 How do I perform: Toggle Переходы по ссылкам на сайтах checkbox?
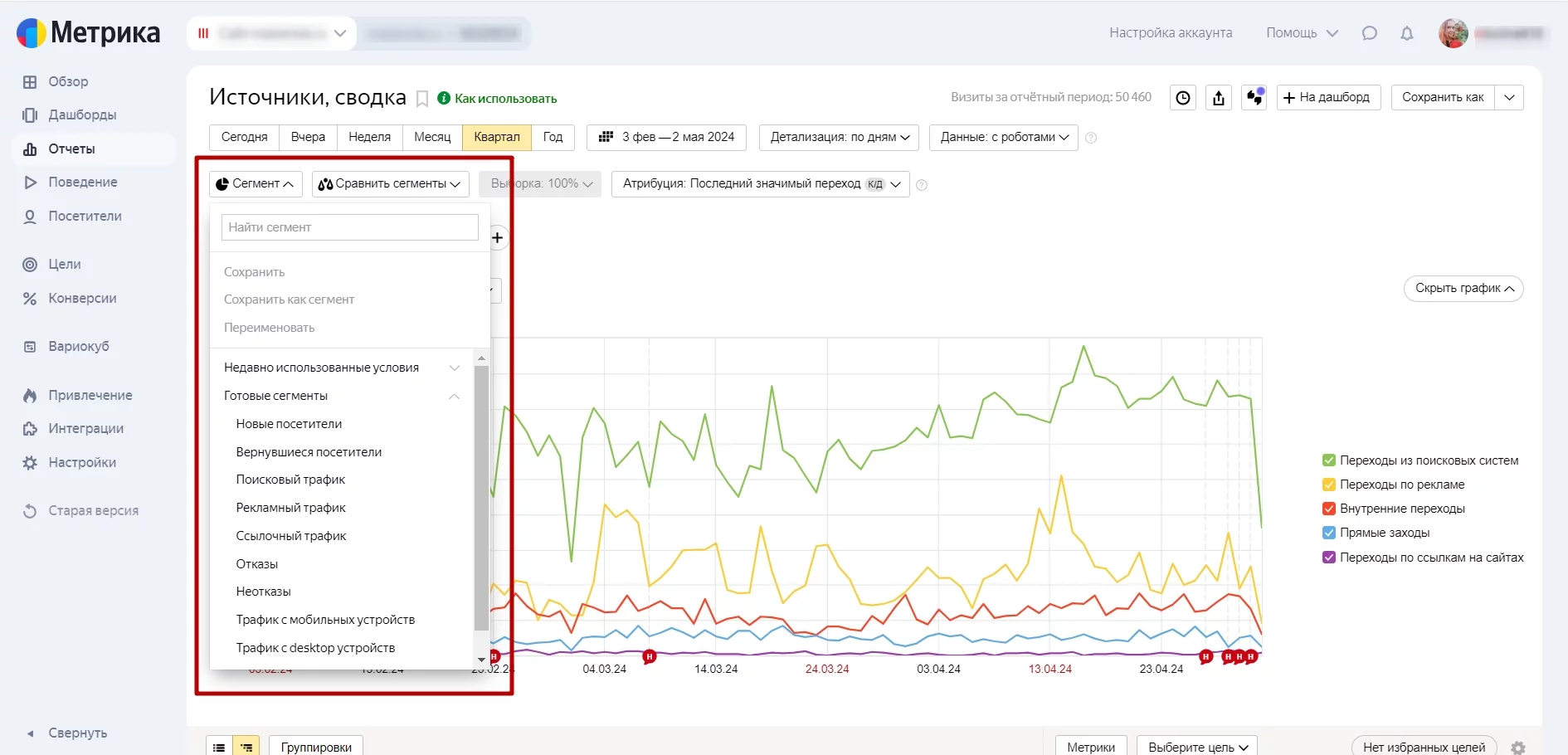[1329, 558]
